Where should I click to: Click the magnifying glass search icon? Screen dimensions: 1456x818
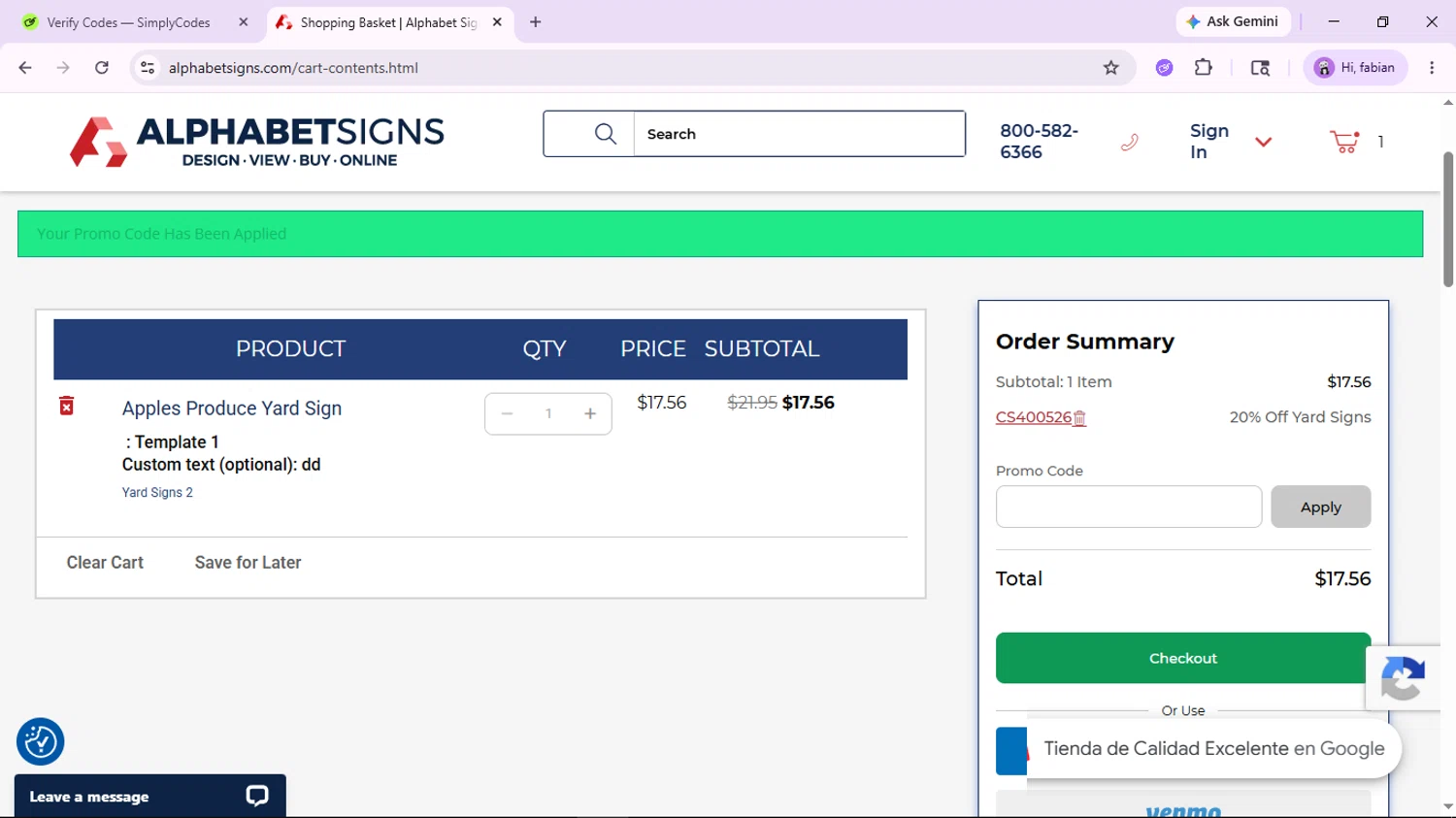click(x=606, y=134)
